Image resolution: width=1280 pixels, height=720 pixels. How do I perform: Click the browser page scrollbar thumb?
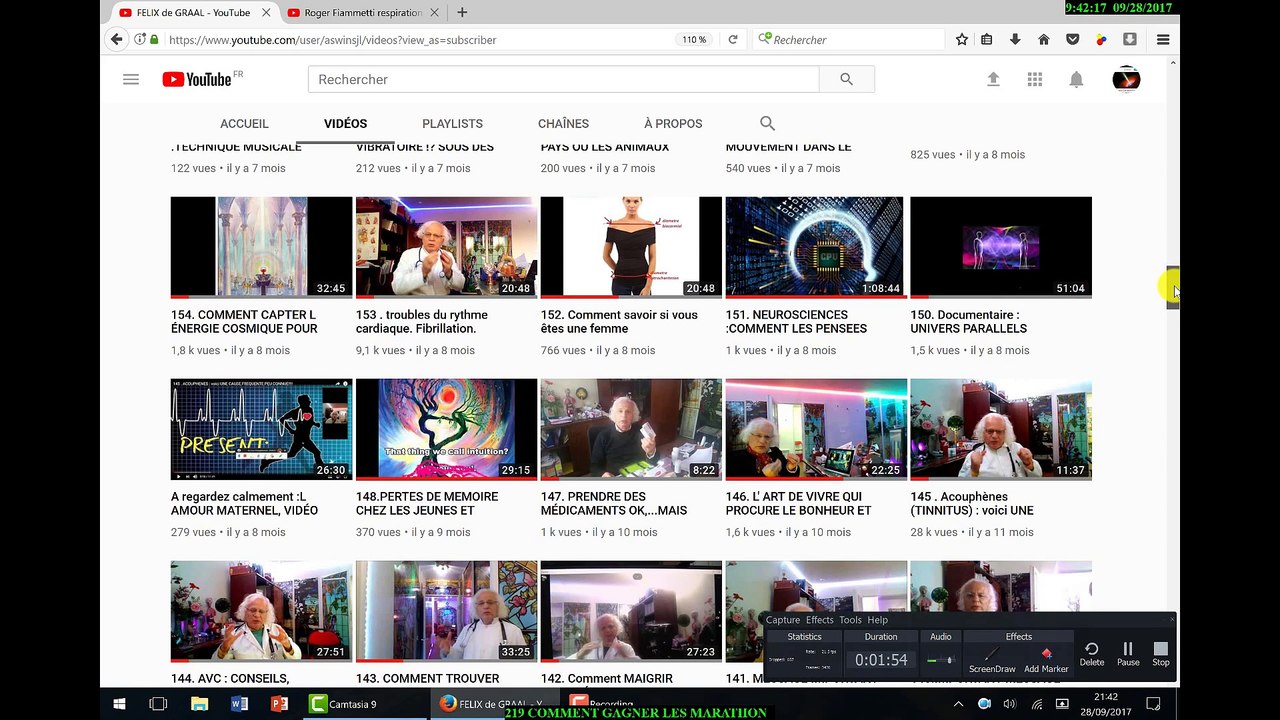[x=1173, y=288]
